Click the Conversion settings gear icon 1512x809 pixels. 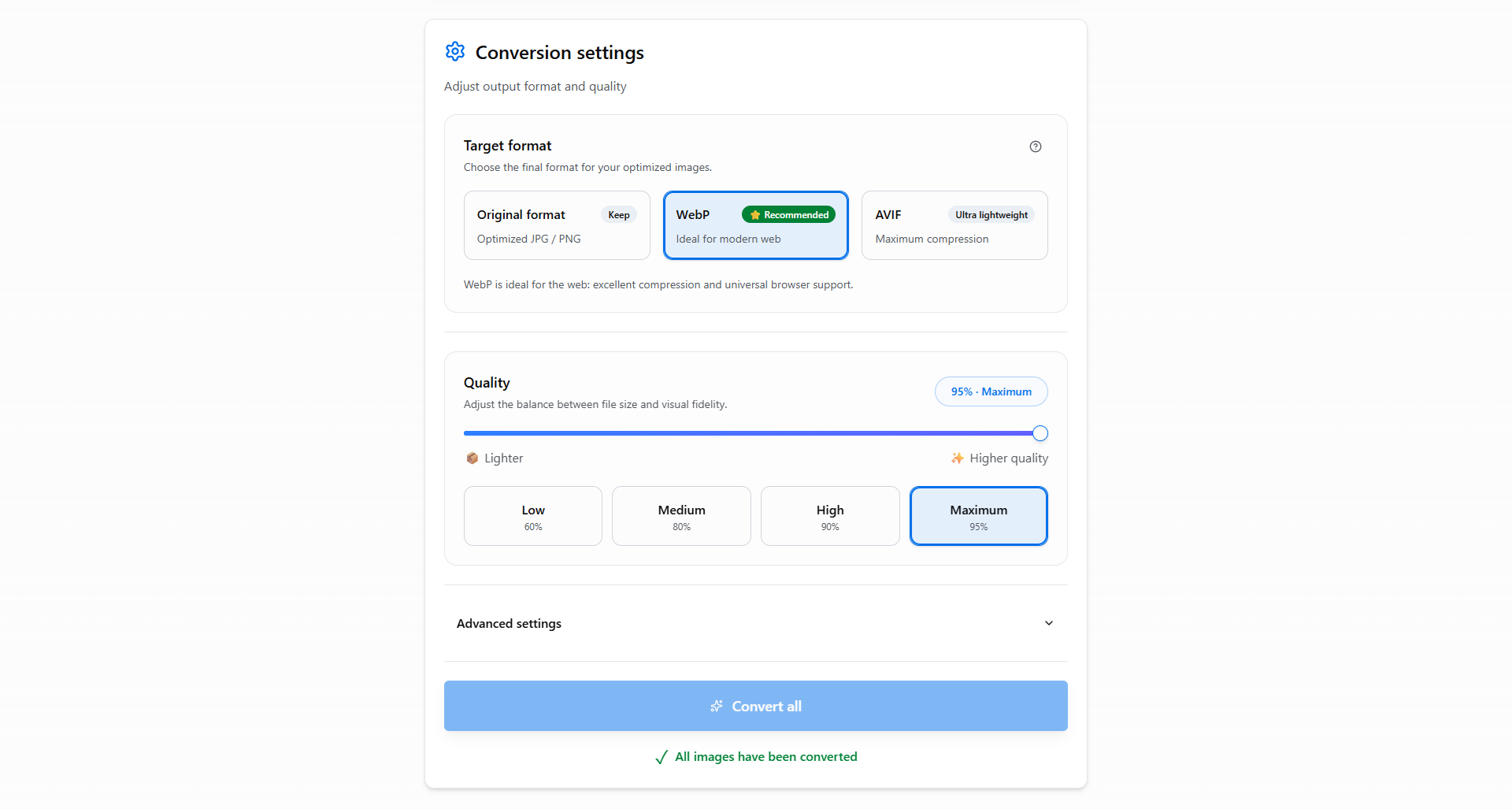click(x=455, y=52)
